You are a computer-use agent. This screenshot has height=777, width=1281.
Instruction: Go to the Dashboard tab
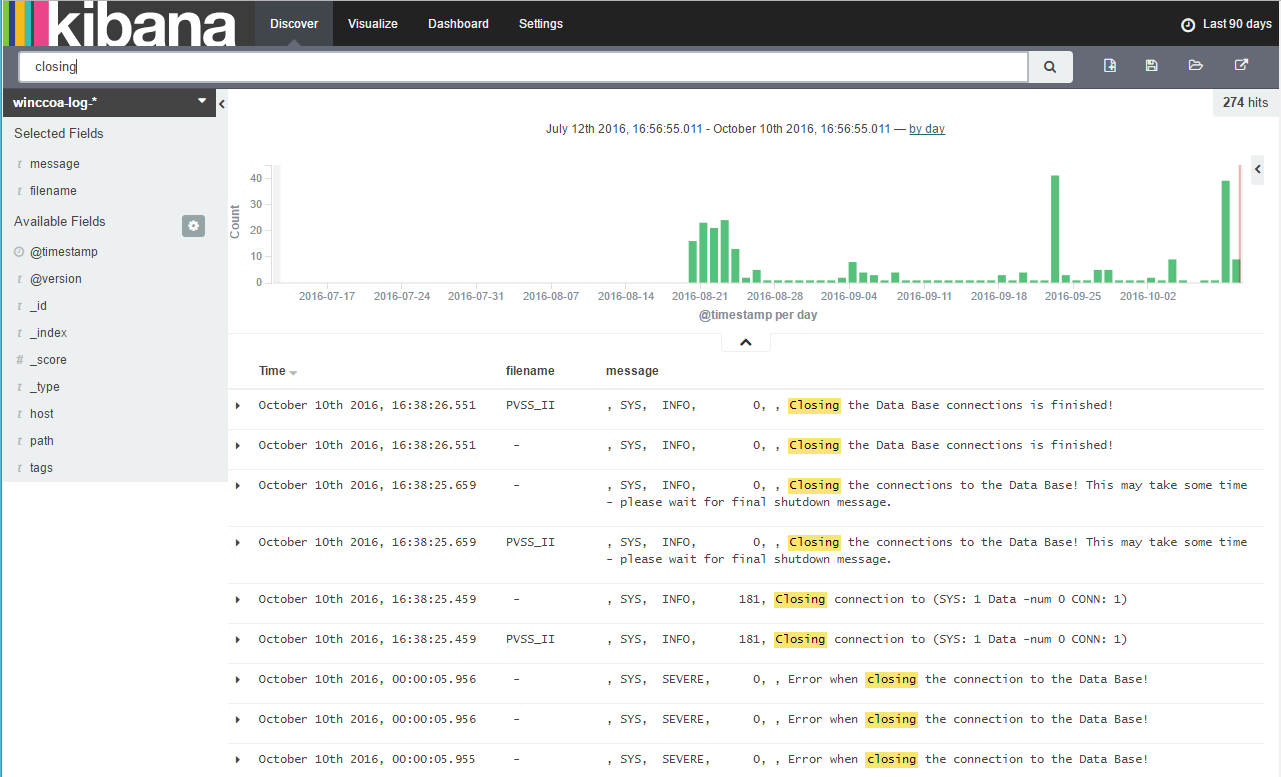tap(458, 23)
